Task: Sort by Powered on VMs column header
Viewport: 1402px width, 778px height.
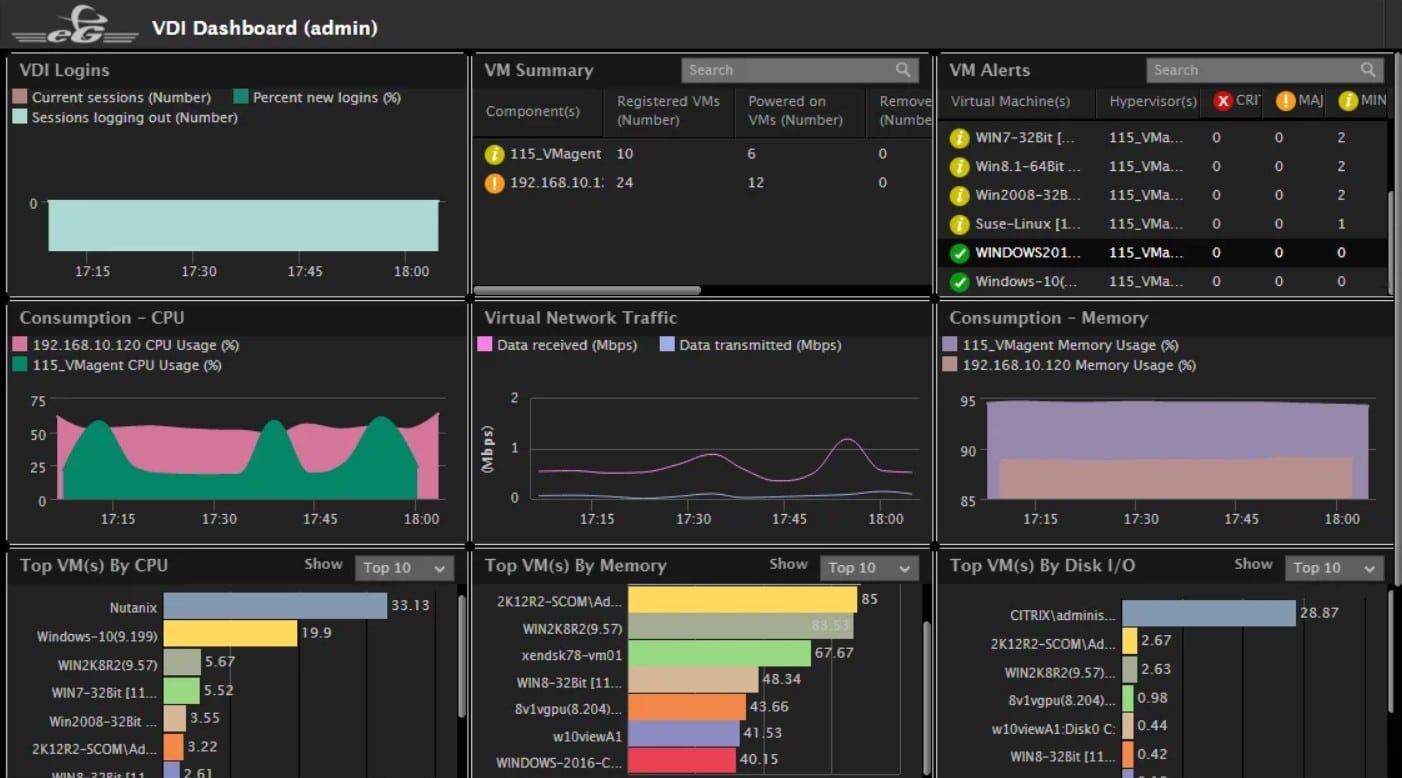Action: [x=800, y=111]
